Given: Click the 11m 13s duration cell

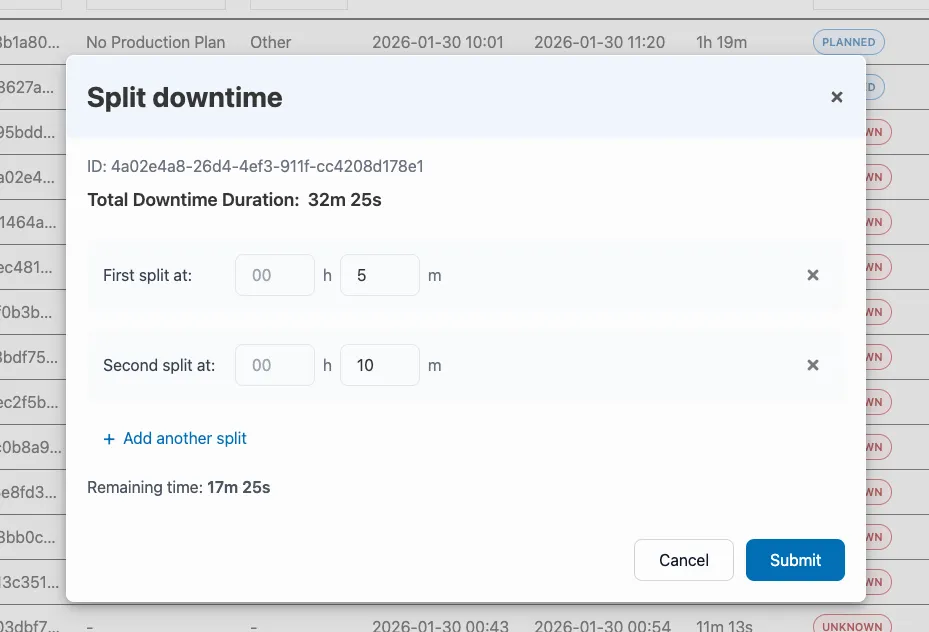Looking at the screenshot, I should [724, 626].
